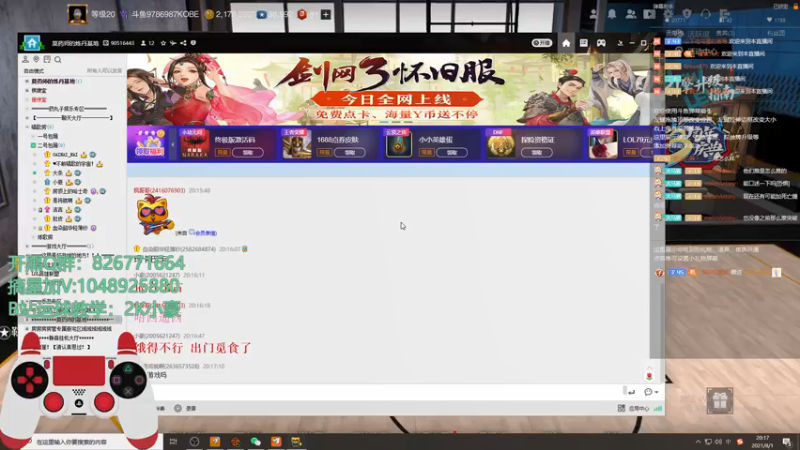This screenshot has width=800, height=450.
Task: Open the streamer avatar in top bar
Action: point(78,14)
